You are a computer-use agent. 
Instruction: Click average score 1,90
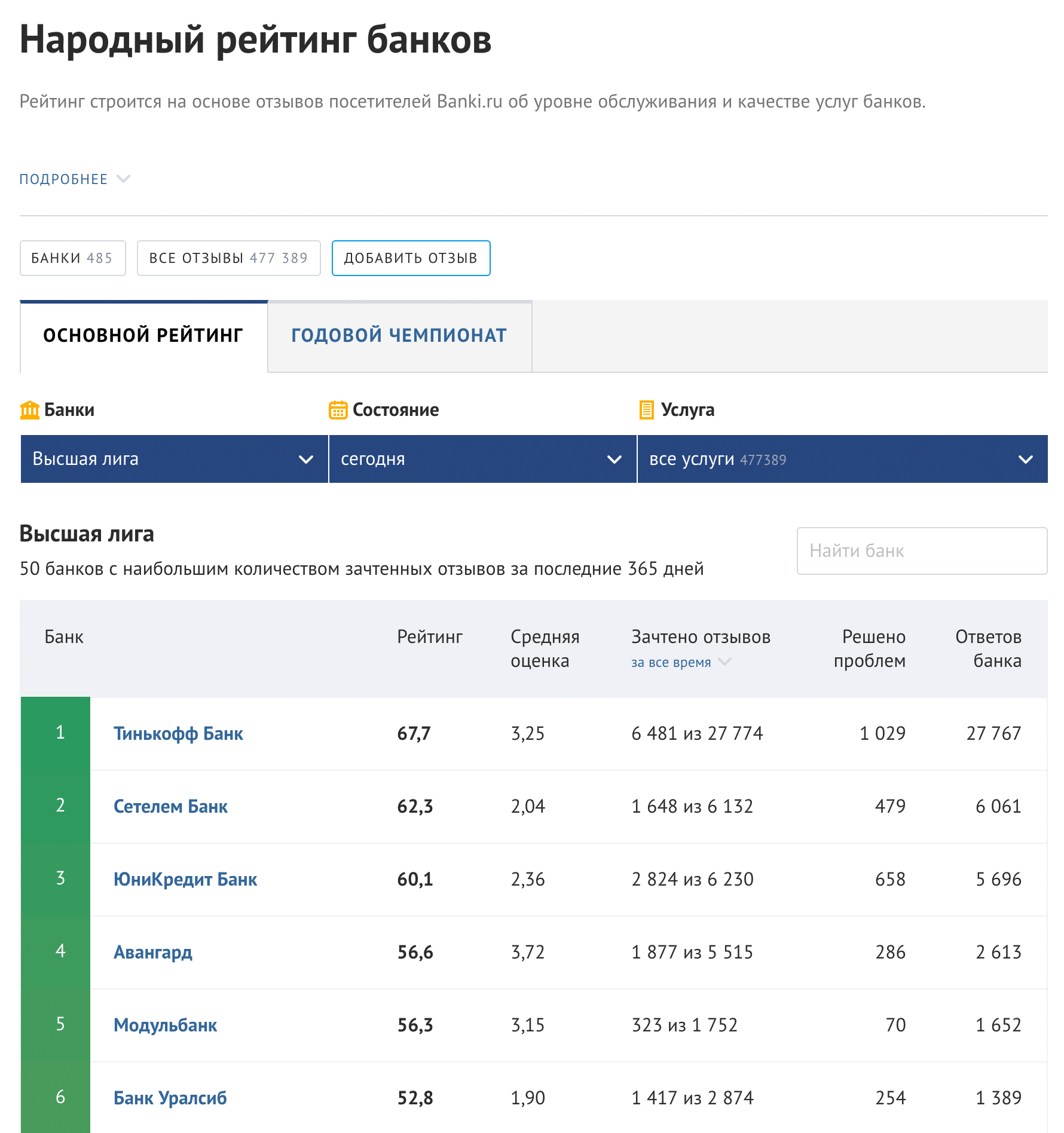click(528, 1098)
